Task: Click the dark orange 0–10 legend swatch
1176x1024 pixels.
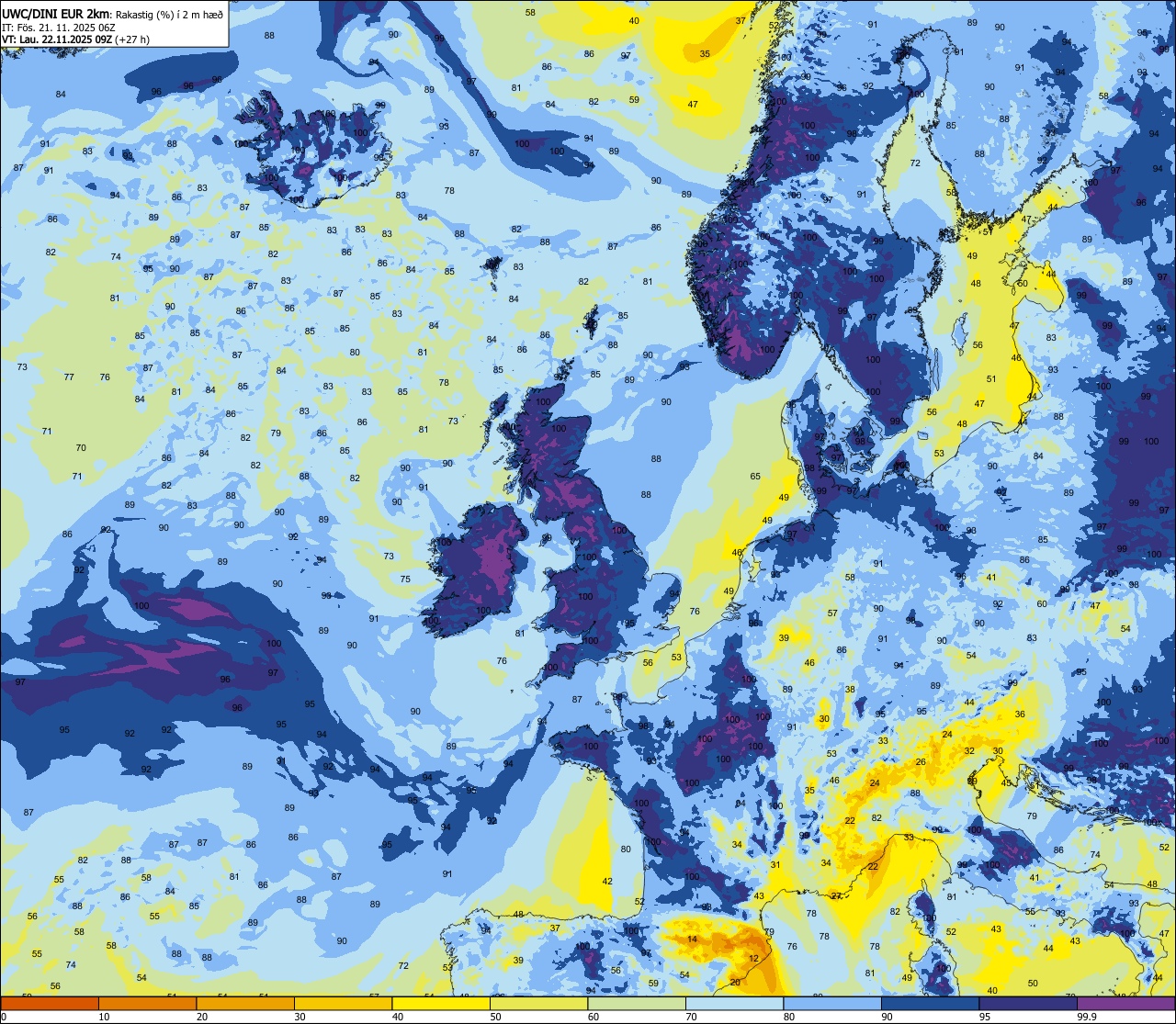Action: pyautogui.click(x=50, y=1004)
